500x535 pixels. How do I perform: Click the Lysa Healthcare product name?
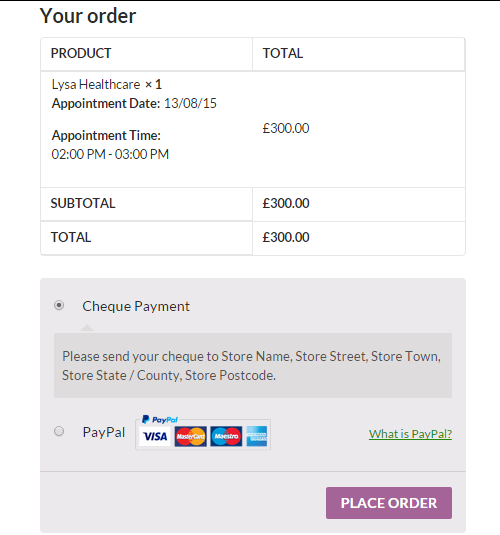(x=96, y=84)
